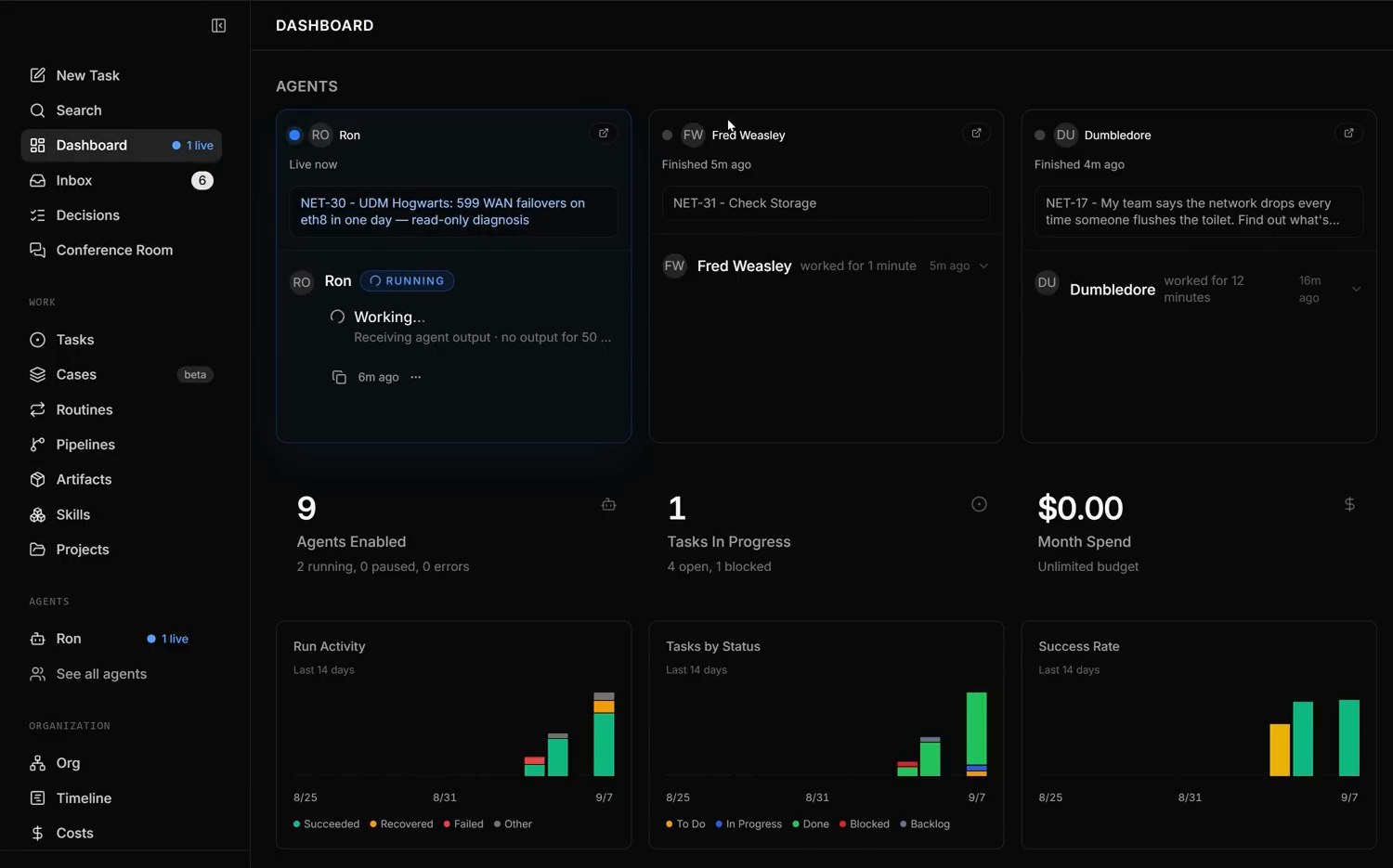Open Timeline under Organization
The image size is (1393, 868).
pyautogui.click(x=121, y=798)
